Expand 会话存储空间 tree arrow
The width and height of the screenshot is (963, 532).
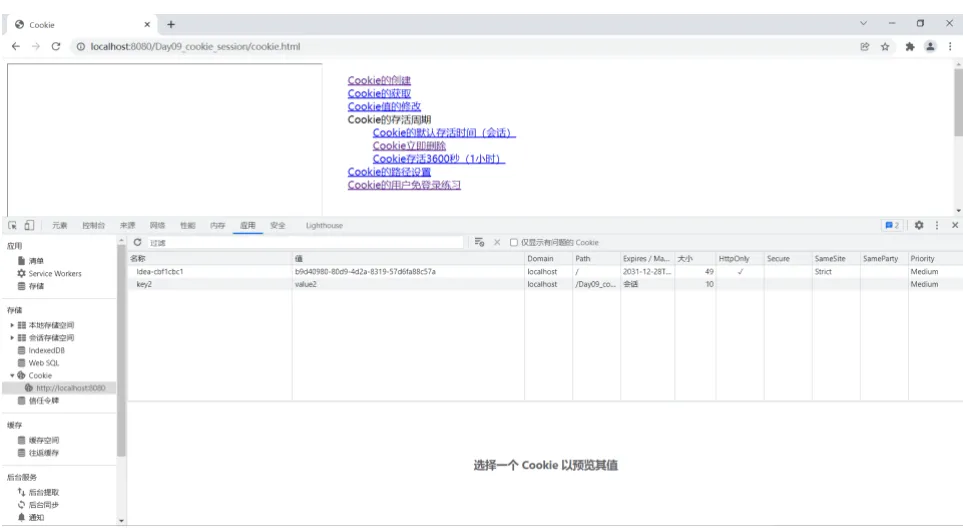click(12, 338)
